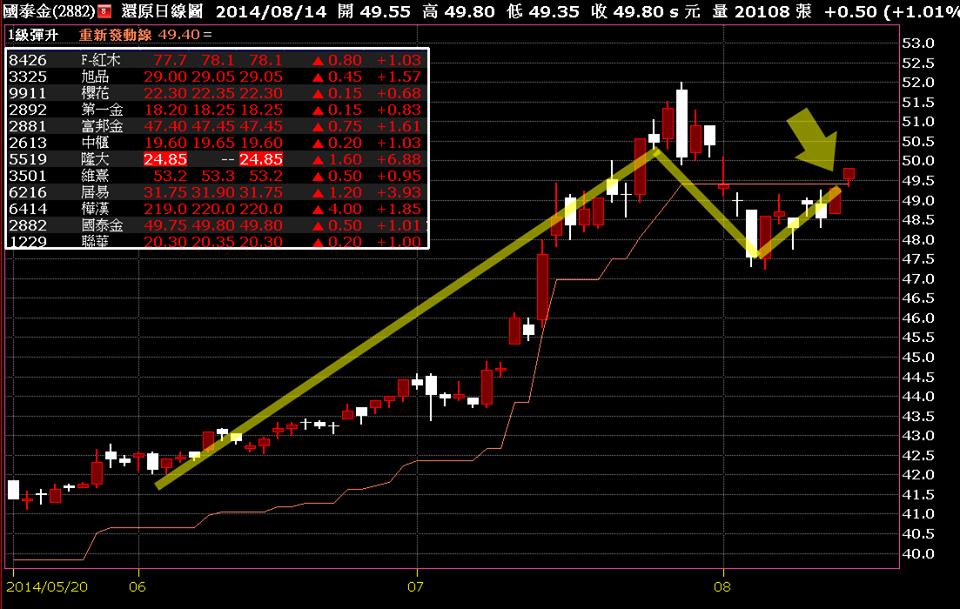Click the 40.0 price axis label
The height and width of the screenshot is (609, 960).
point(918,554)
